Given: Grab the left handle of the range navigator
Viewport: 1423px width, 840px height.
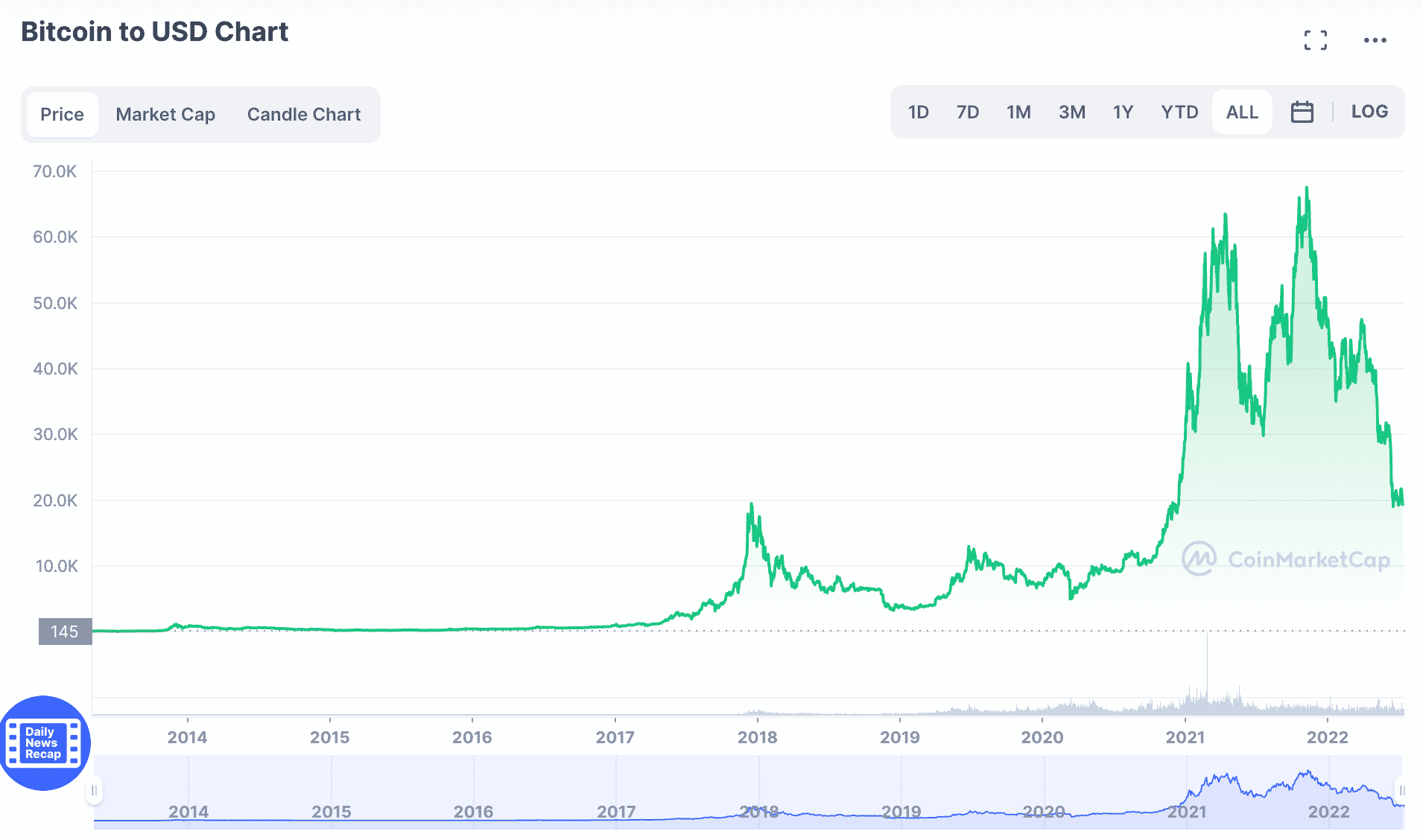Looking at the screenshot, I should [94, 790].
